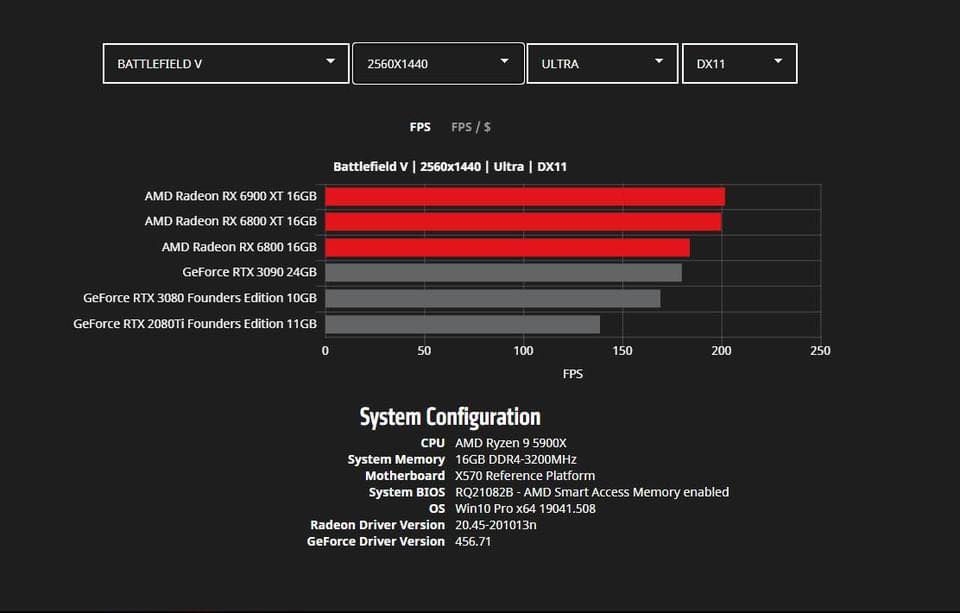The image size is (960, 613).
Task: Click the 100 axis tick label
Action: [523, 351]
